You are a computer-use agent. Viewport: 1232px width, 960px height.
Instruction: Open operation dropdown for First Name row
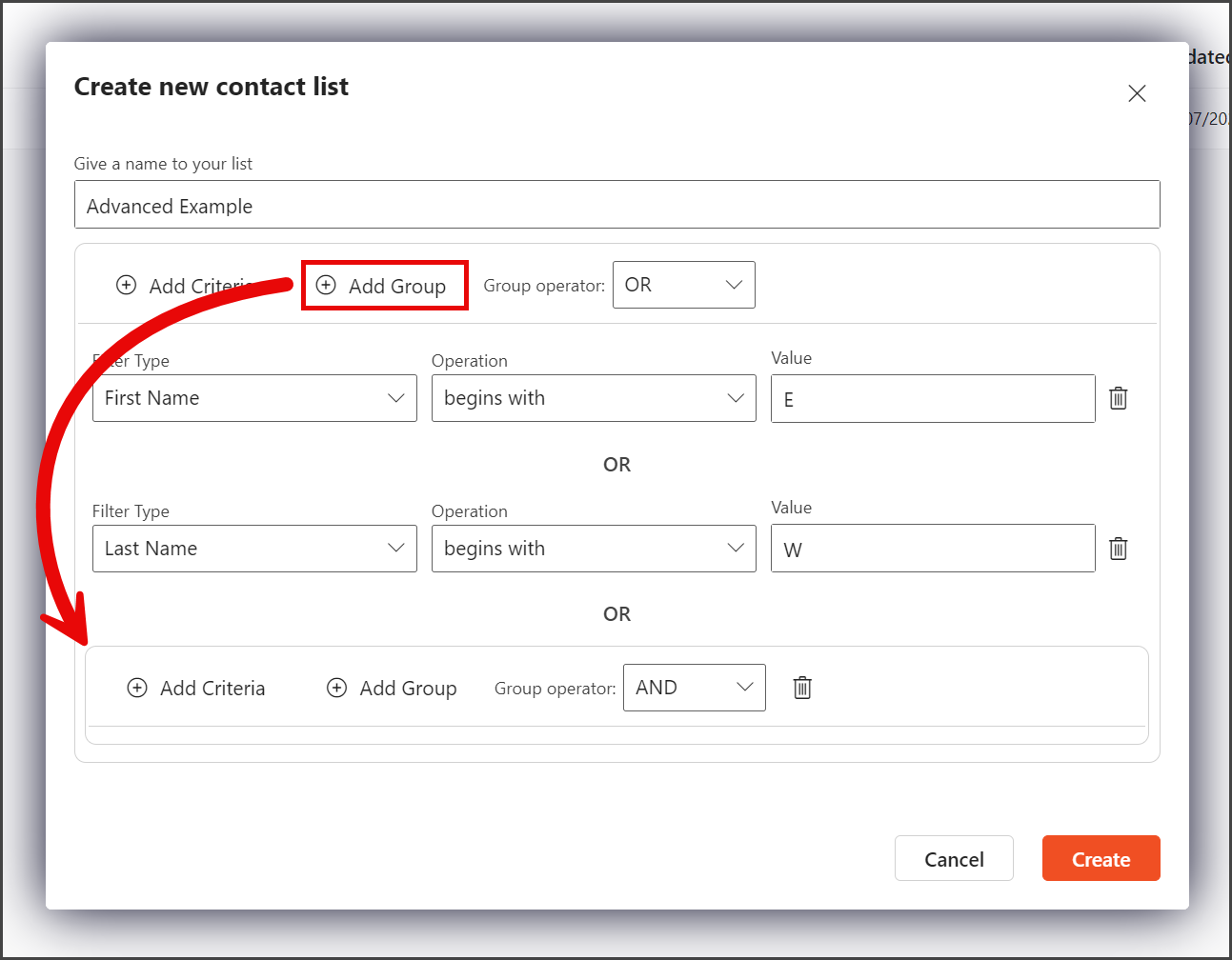coord(594,398)
